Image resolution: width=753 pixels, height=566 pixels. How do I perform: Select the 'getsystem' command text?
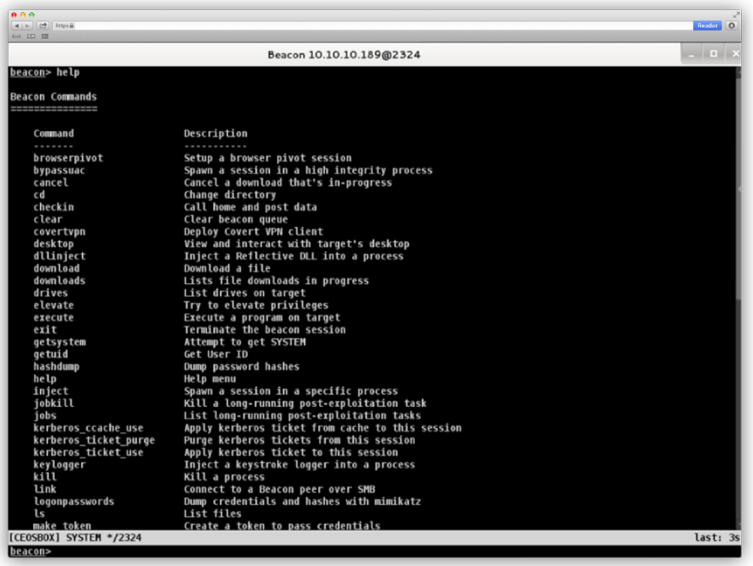point(60,342)
